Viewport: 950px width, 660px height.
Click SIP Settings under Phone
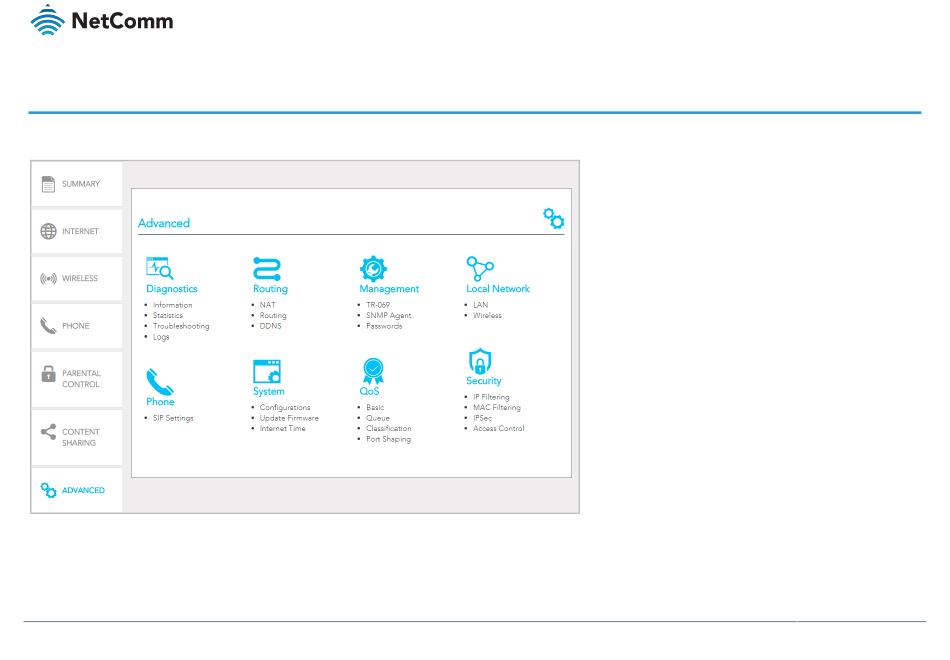[x=173, y=418]
